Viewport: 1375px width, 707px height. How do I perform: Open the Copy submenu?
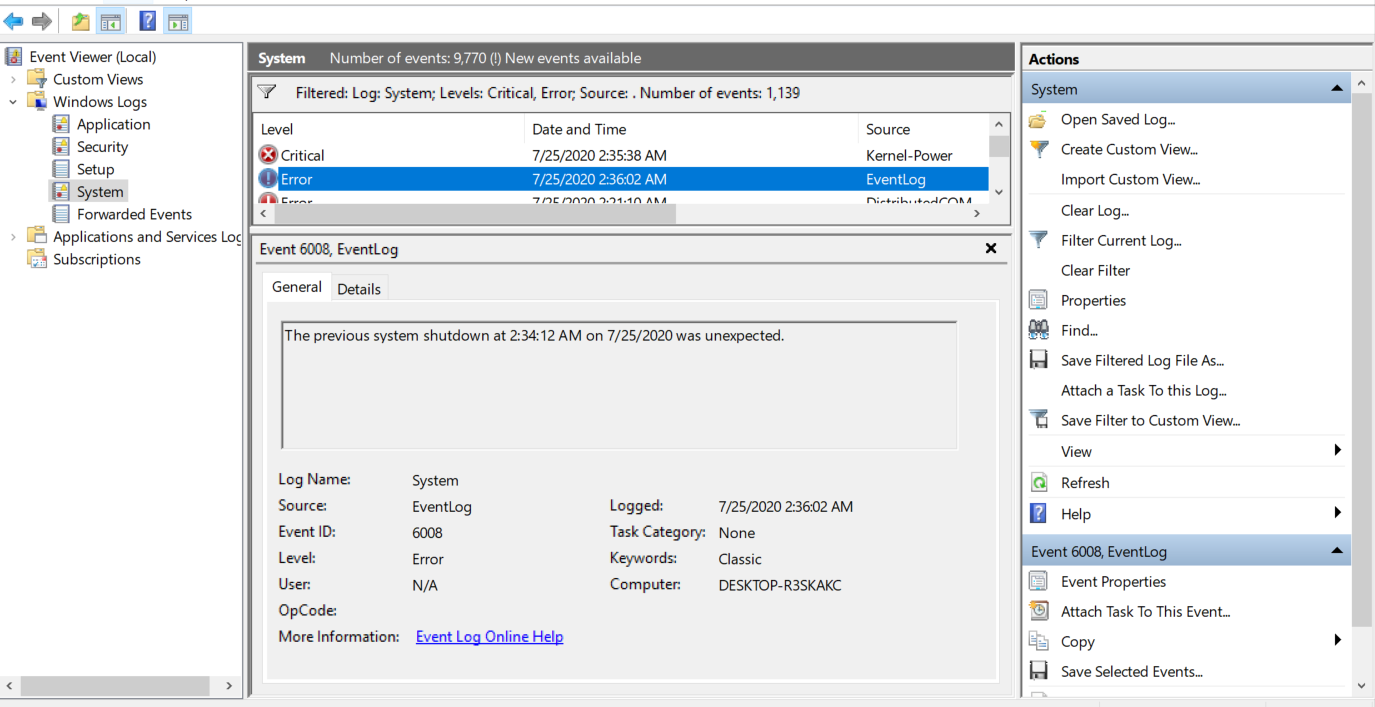tap(1188, 641)
